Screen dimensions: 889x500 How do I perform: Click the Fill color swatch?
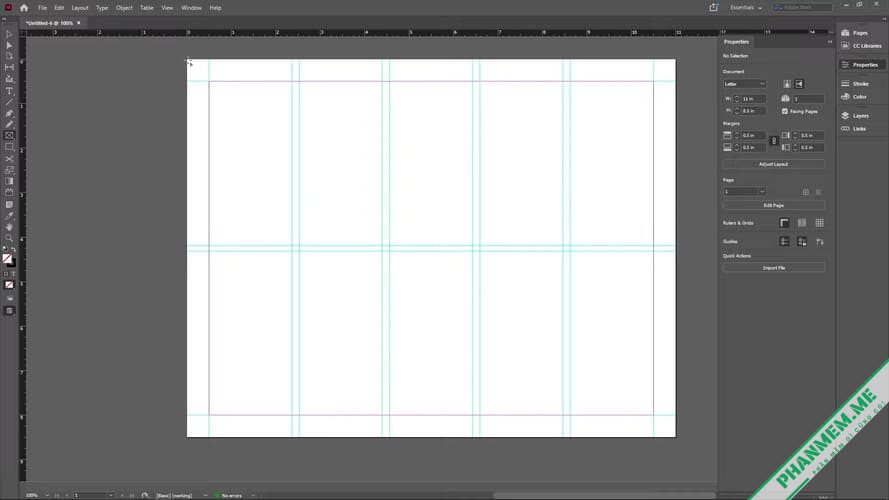(x=7, y=259)
